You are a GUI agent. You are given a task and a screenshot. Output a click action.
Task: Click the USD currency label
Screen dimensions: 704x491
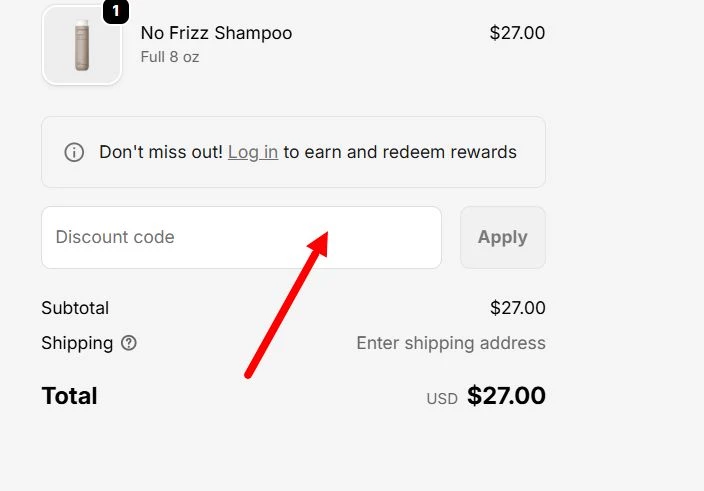(442, 398)
